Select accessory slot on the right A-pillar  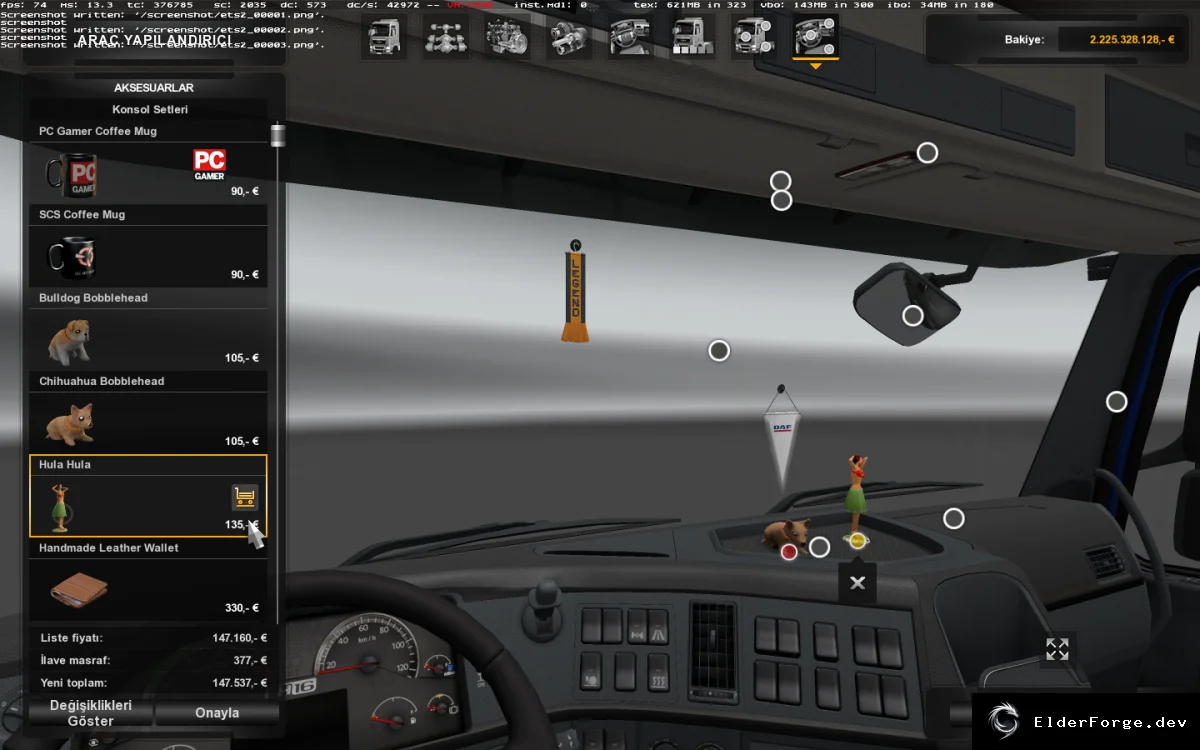[x=1117, y=402]
